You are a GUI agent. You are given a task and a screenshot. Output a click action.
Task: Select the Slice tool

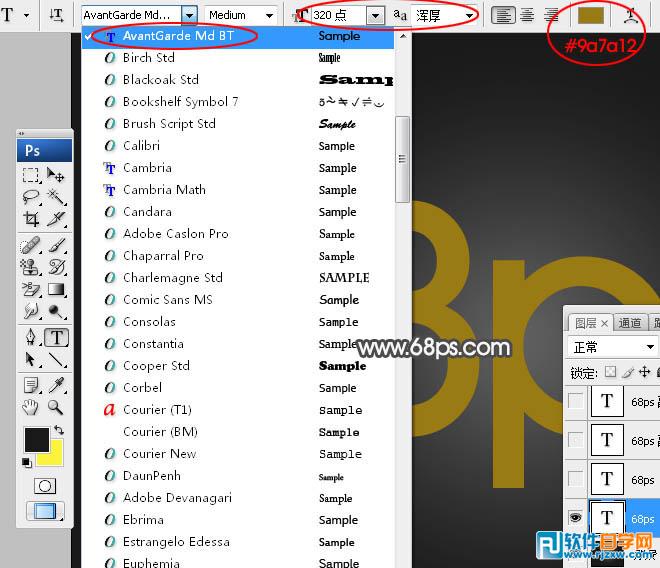click(56, 219)
